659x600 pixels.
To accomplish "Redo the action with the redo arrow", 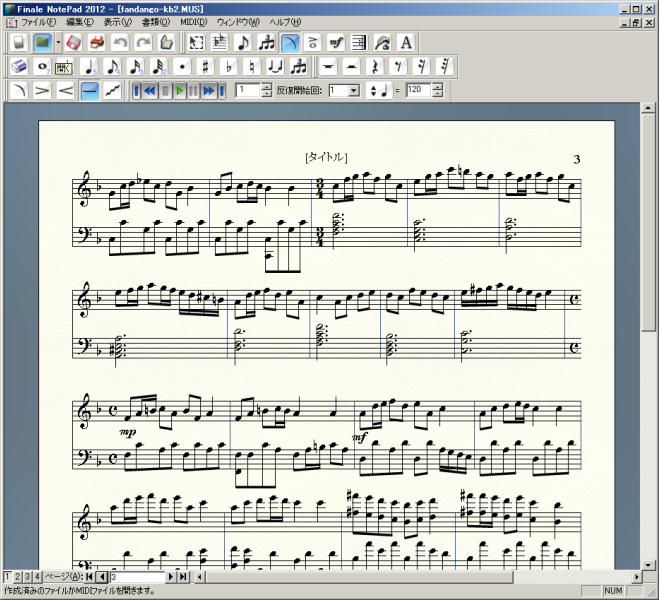I will pos(144,42).
